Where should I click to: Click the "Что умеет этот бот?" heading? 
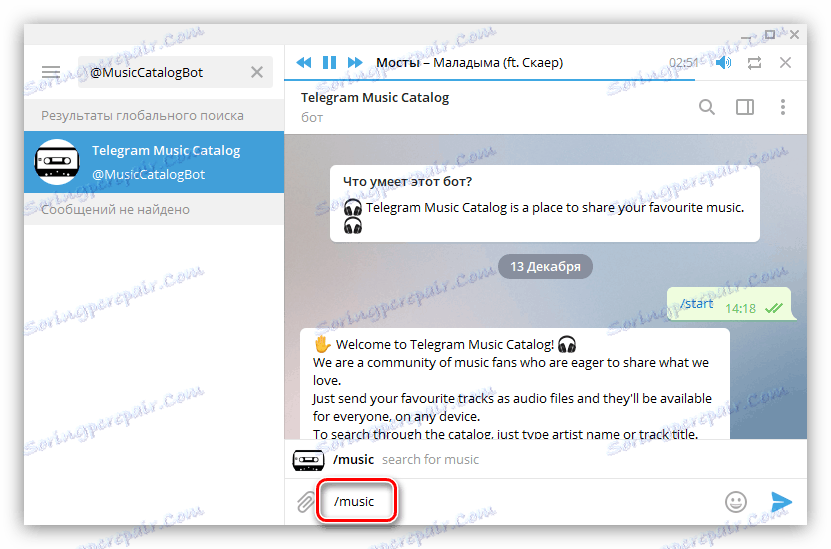[x=407, y=181]
